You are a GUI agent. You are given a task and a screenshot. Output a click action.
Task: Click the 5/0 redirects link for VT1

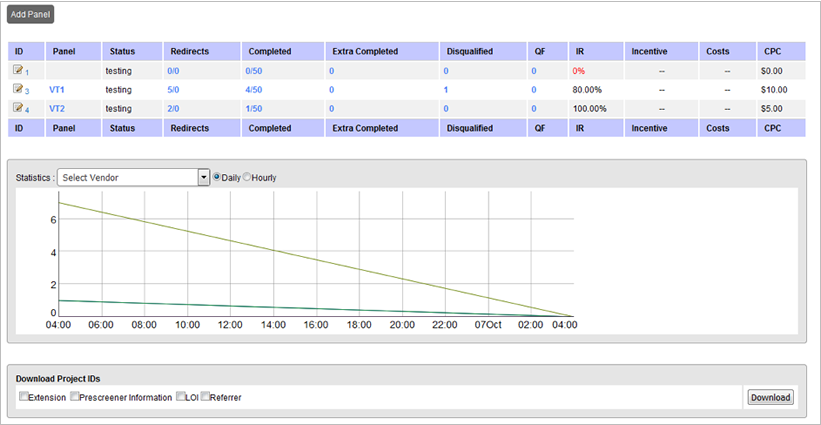[173, 90]
